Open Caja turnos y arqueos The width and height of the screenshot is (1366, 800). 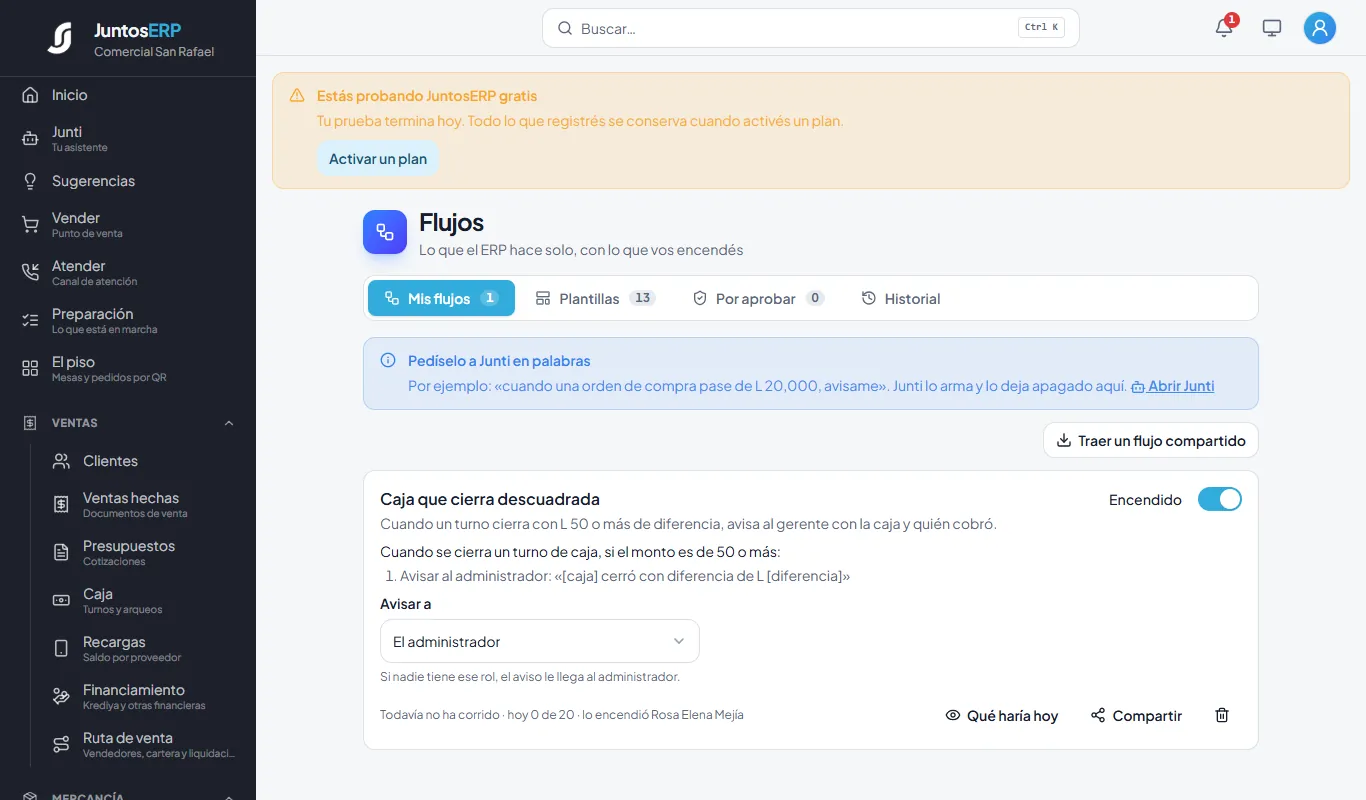click(x=144, y=600)
